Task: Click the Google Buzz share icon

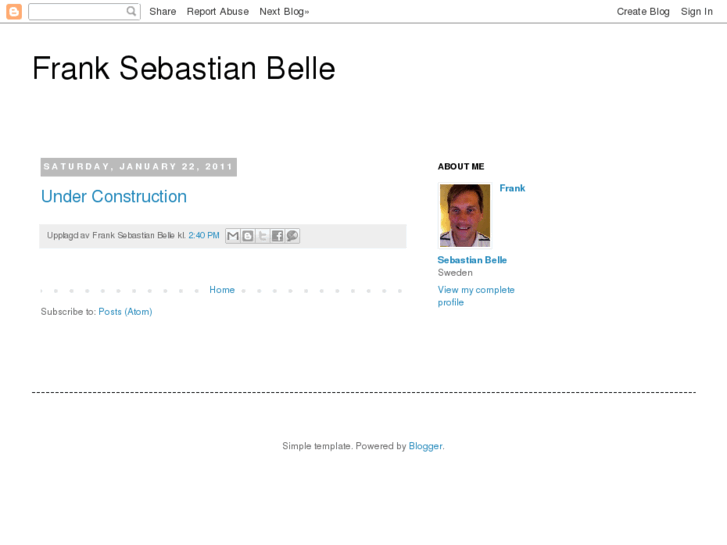Action: point(292,236)
